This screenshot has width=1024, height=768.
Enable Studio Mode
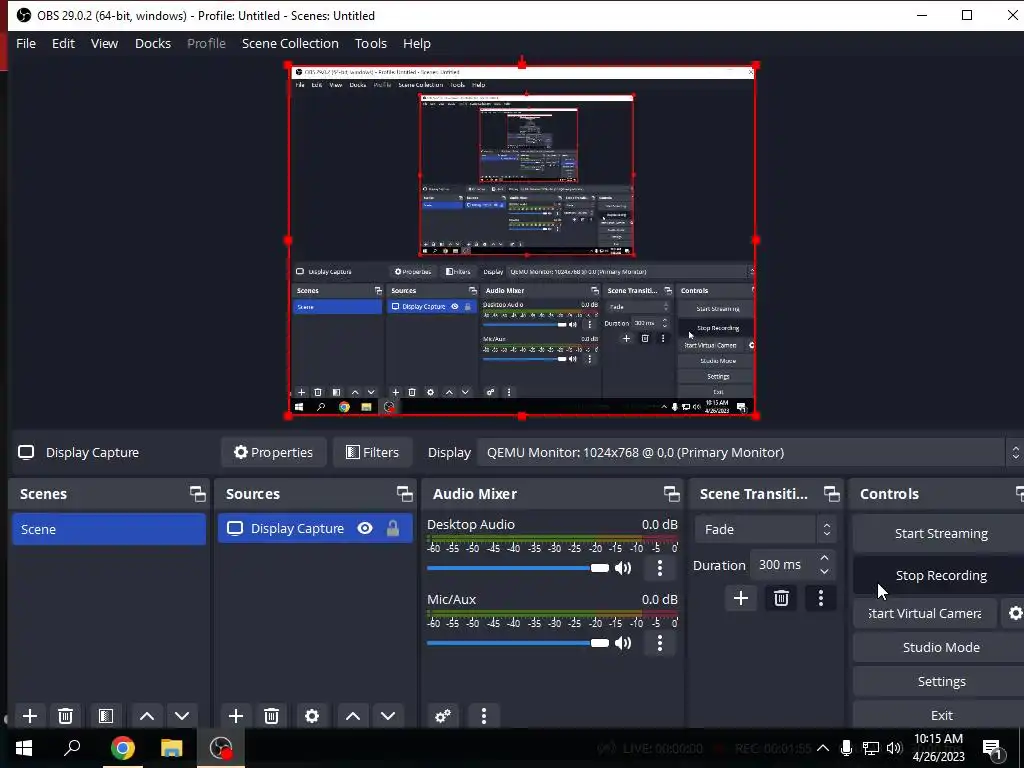[940, 647]
